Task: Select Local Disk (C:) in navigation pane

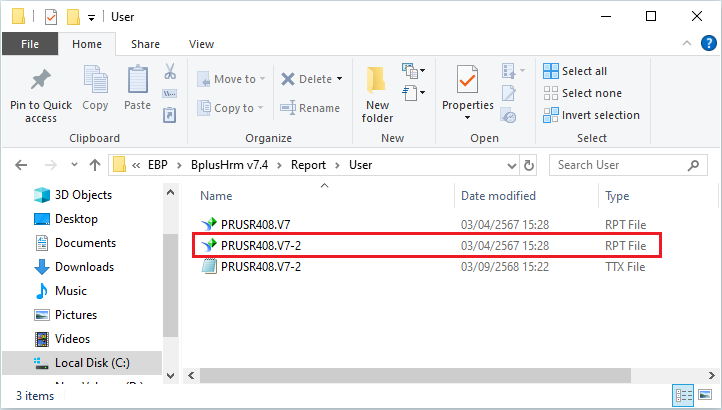Action: [x=92, y=363]
